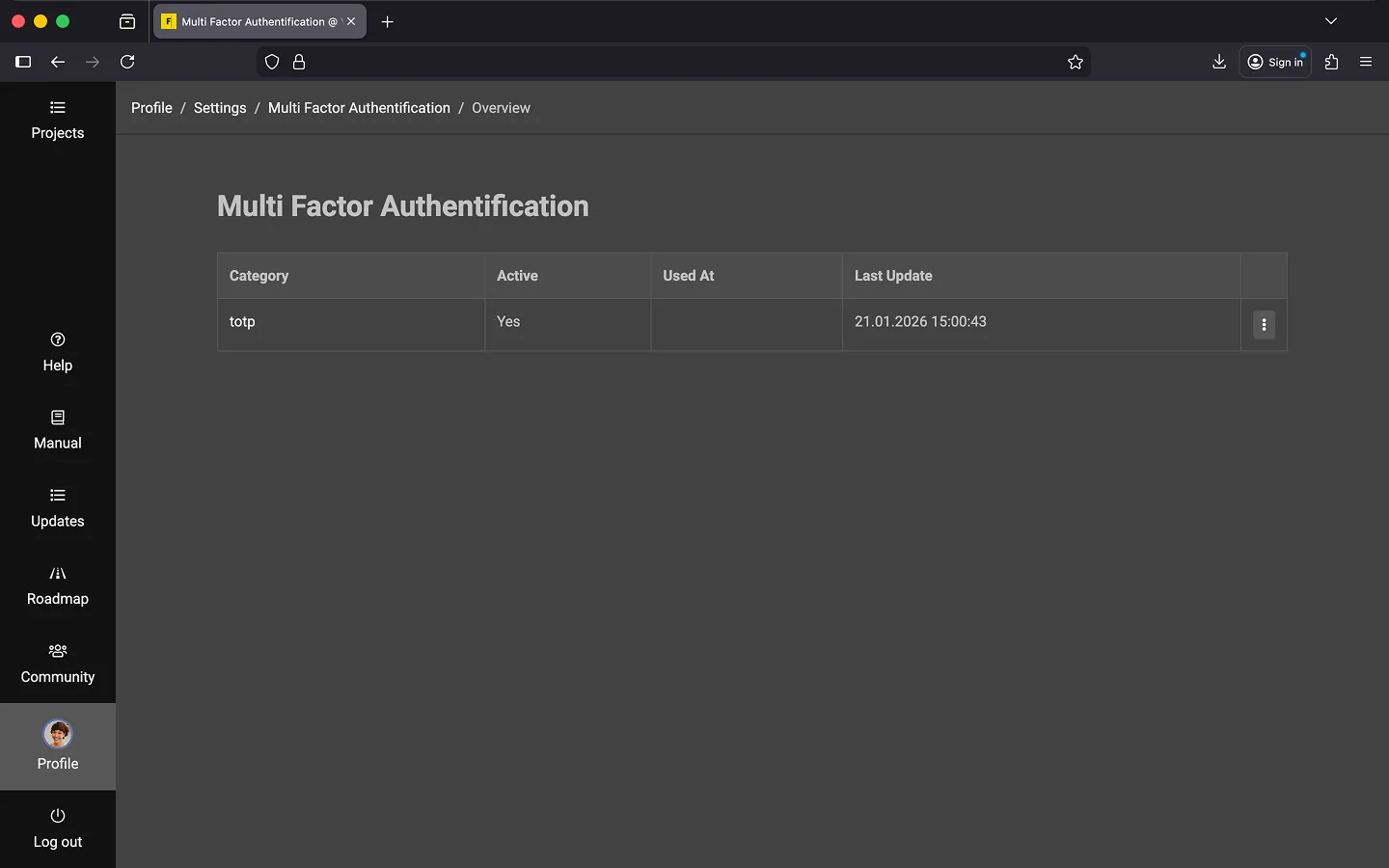Screen dimensions: 1389x868
Task: Open the Help section
Action: [58, 352]
